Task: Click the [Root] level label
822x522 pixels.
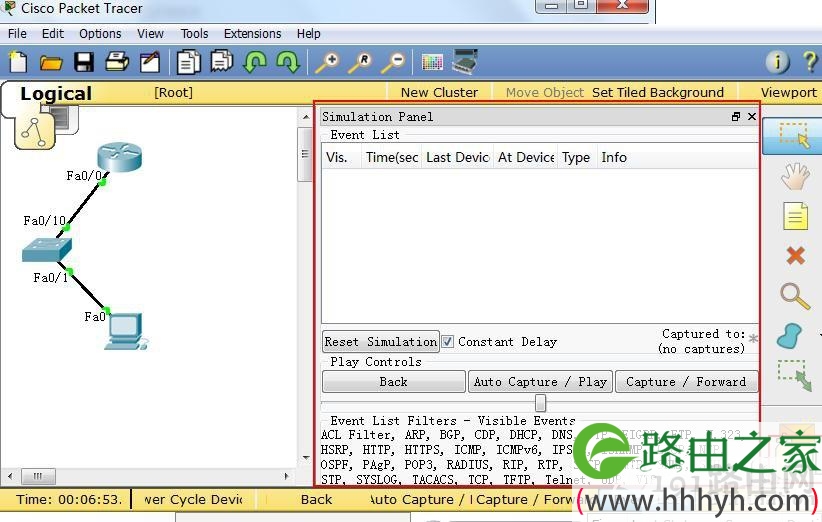Action: pos(174,93)
